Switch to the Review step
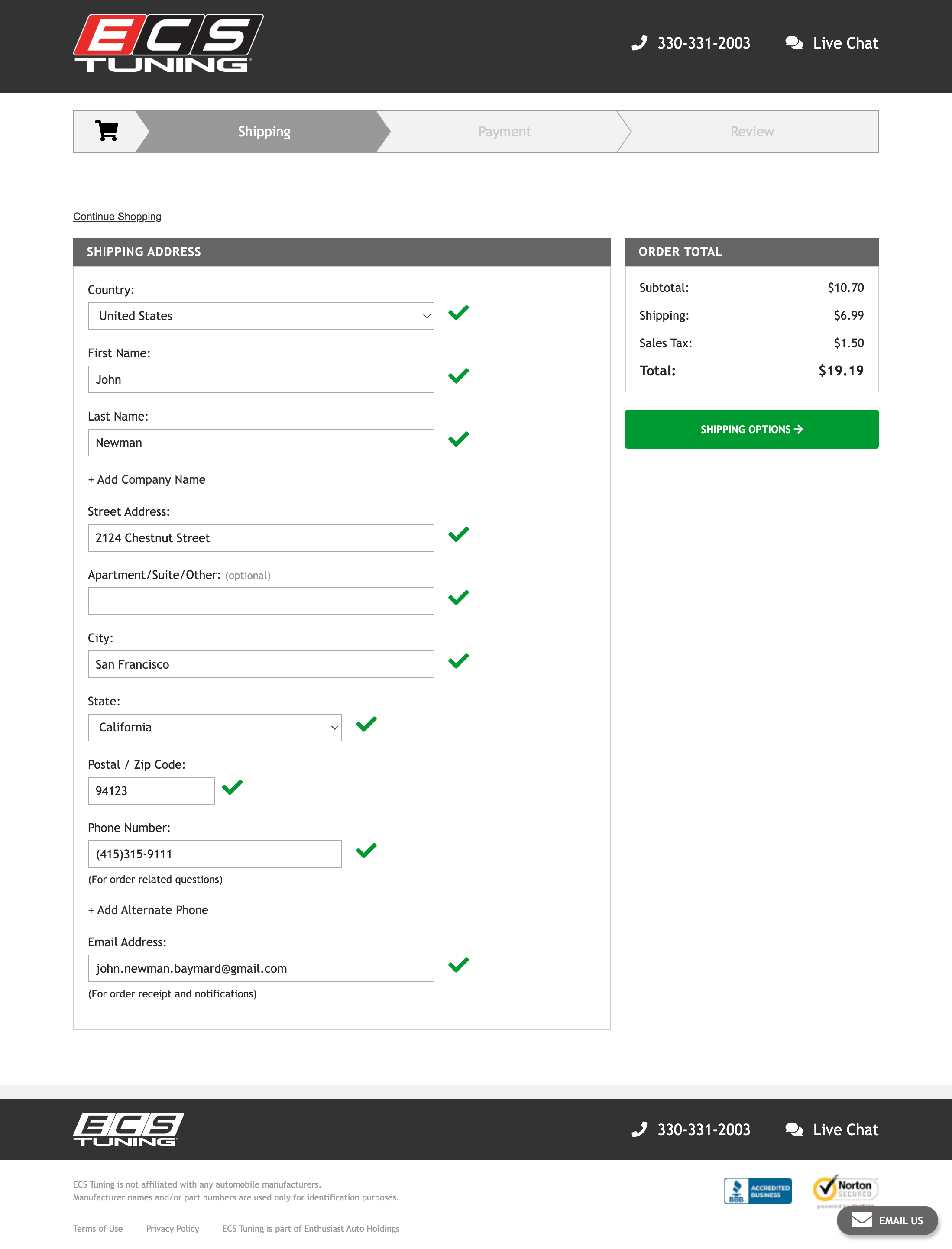 tap(752, 131)
